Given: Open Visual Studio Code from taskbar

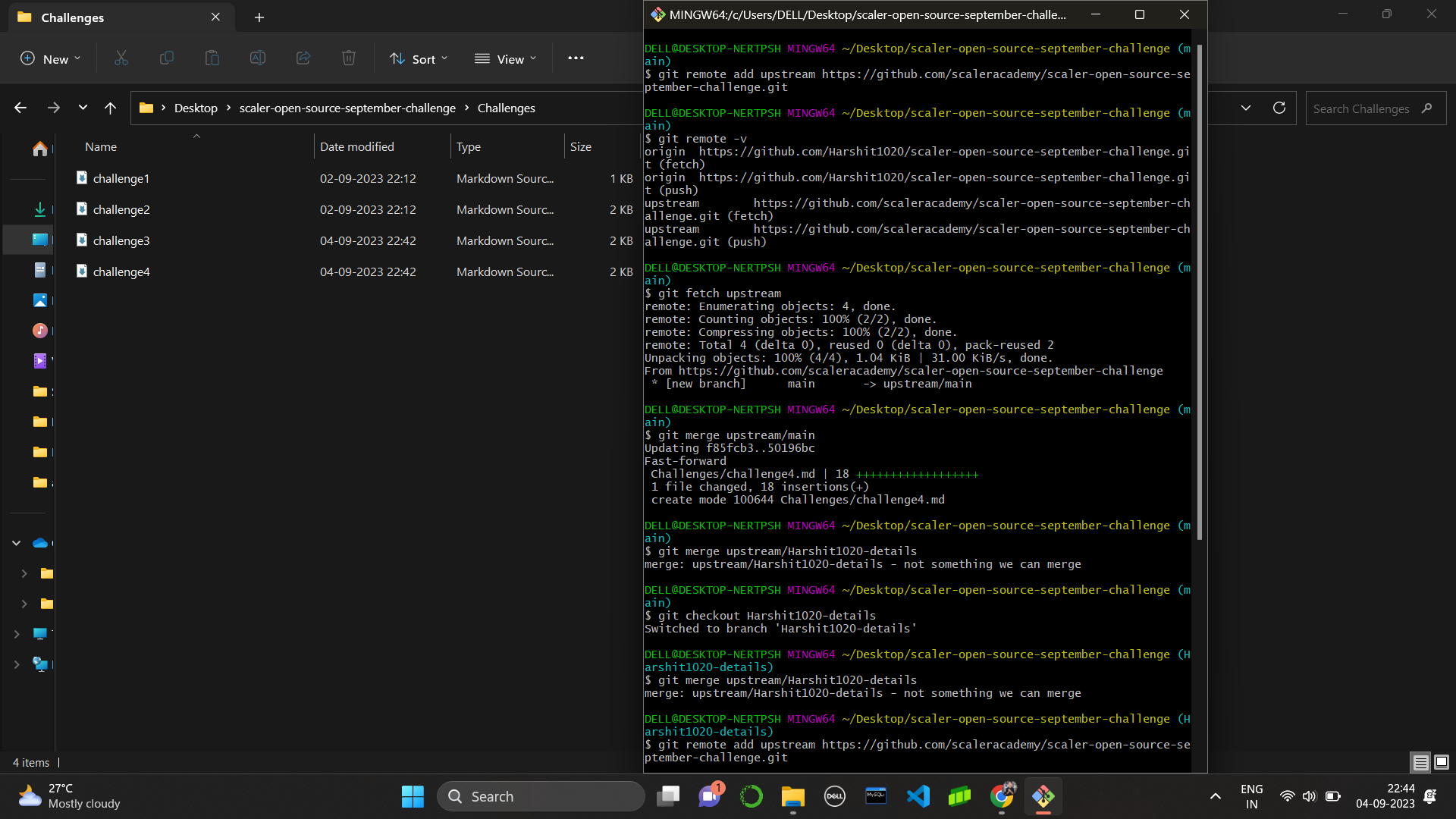Looking at the screenshot, I should click(x=918, y=796).
